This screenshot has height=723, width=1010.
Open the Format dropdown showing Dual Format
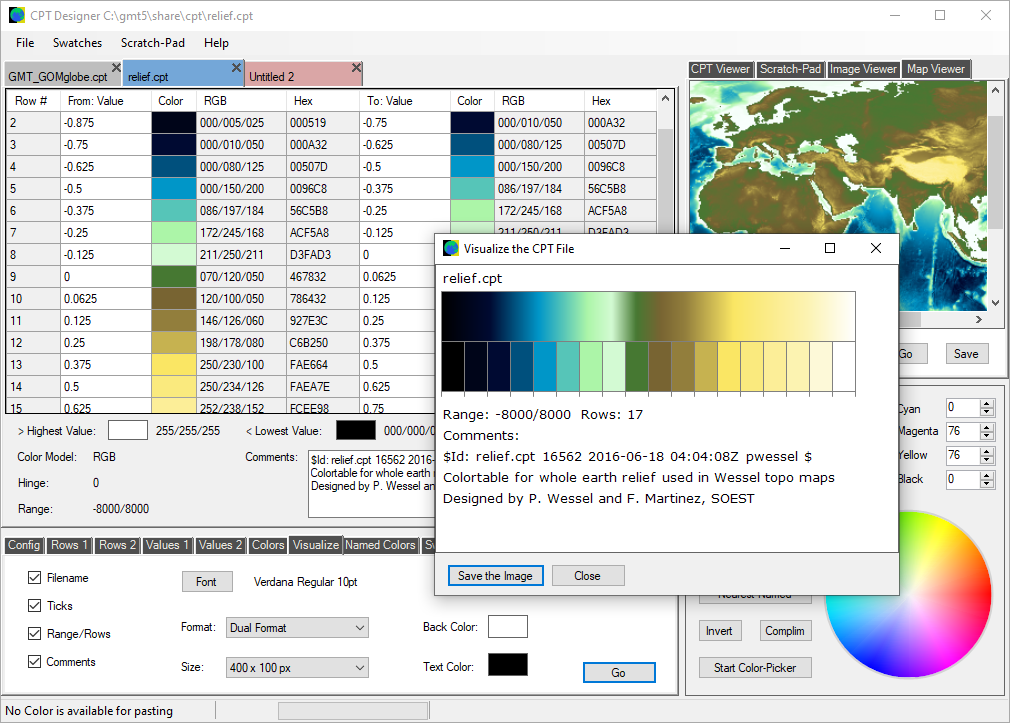click(x=297, y=628)
